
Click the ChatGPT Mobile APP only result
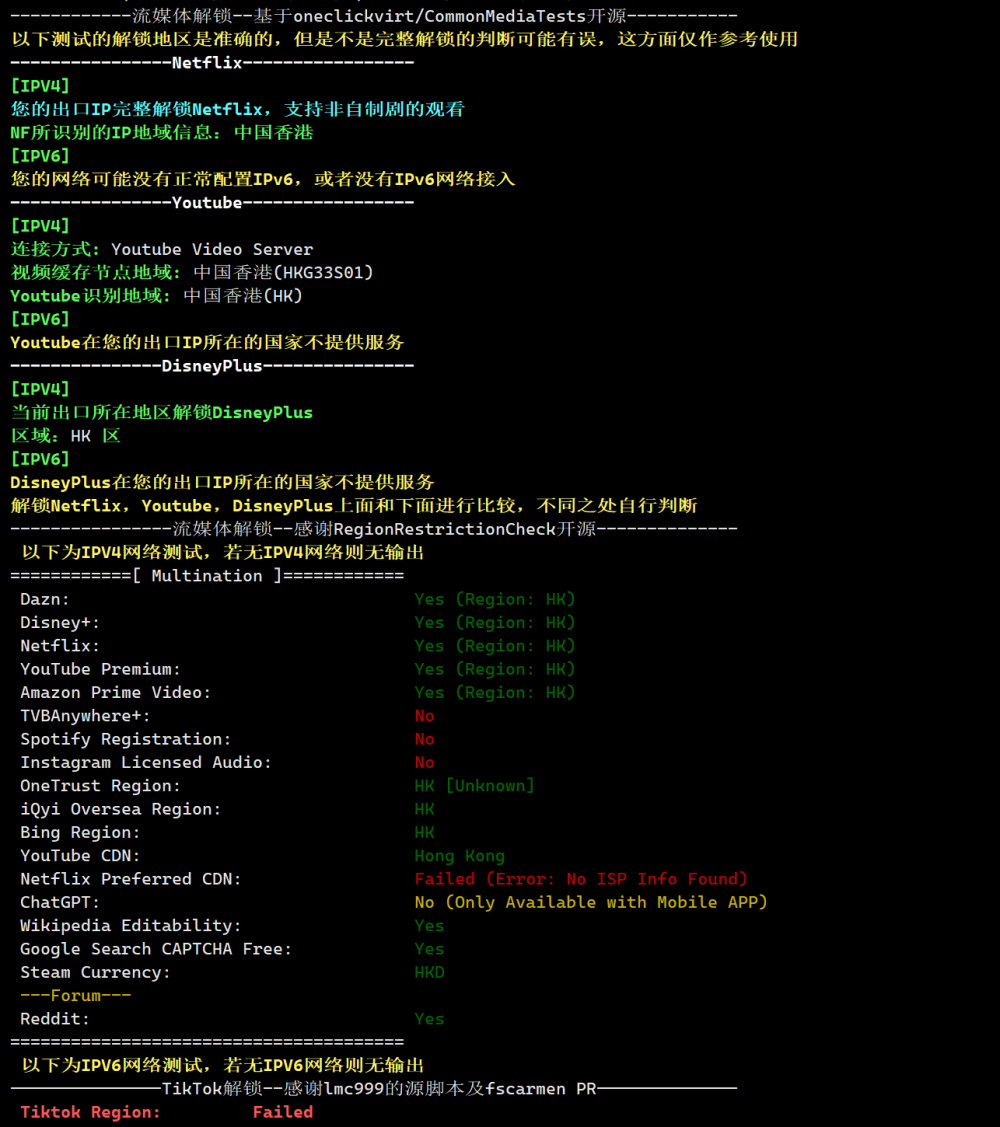(591, 902)
